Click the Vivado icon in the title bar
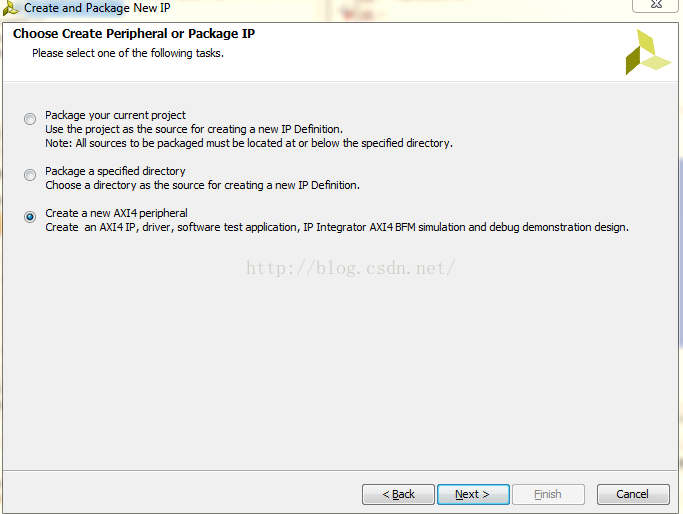683x514 pixels. pyautogui.click(x=10, y=8)
